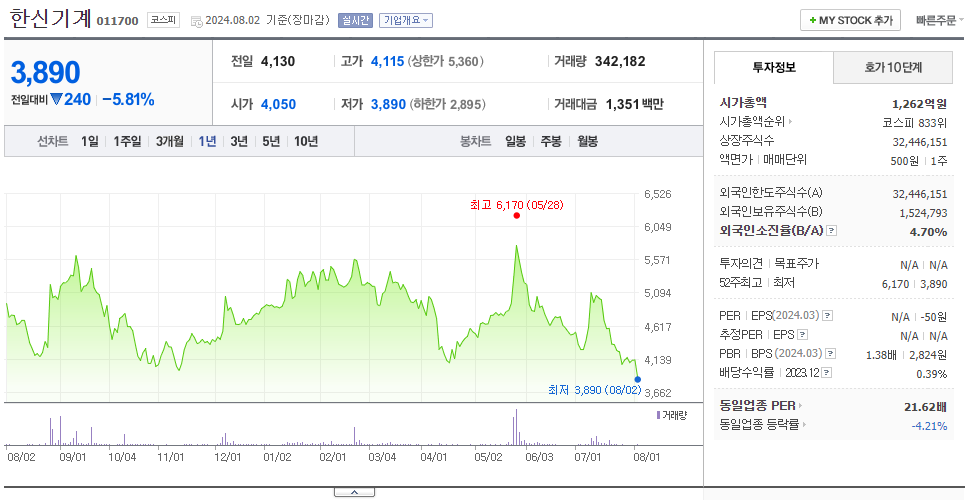Click the calendar icon beside 2024.08.02

click(196, 21)
